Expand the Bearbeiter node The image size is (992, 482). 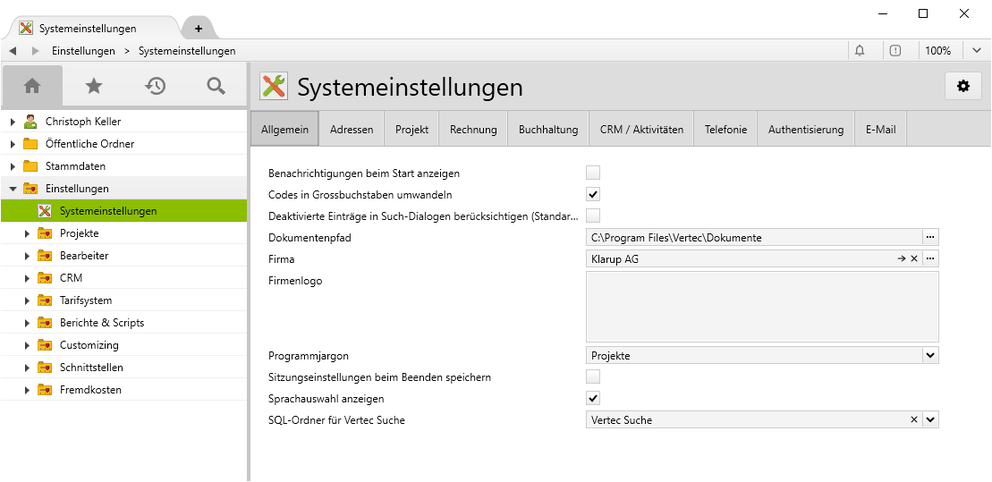(27, 256)
